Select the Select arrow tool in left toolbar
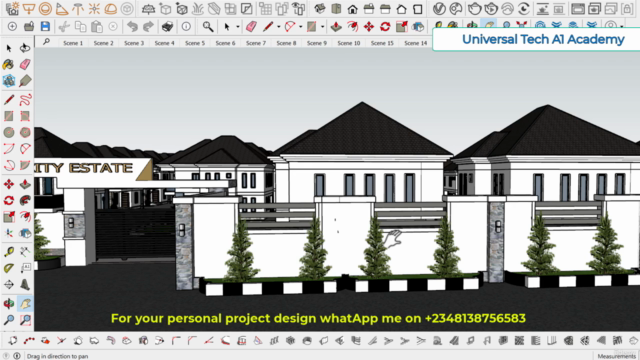This screenshot has height=360, width=640. coord(9,48)
